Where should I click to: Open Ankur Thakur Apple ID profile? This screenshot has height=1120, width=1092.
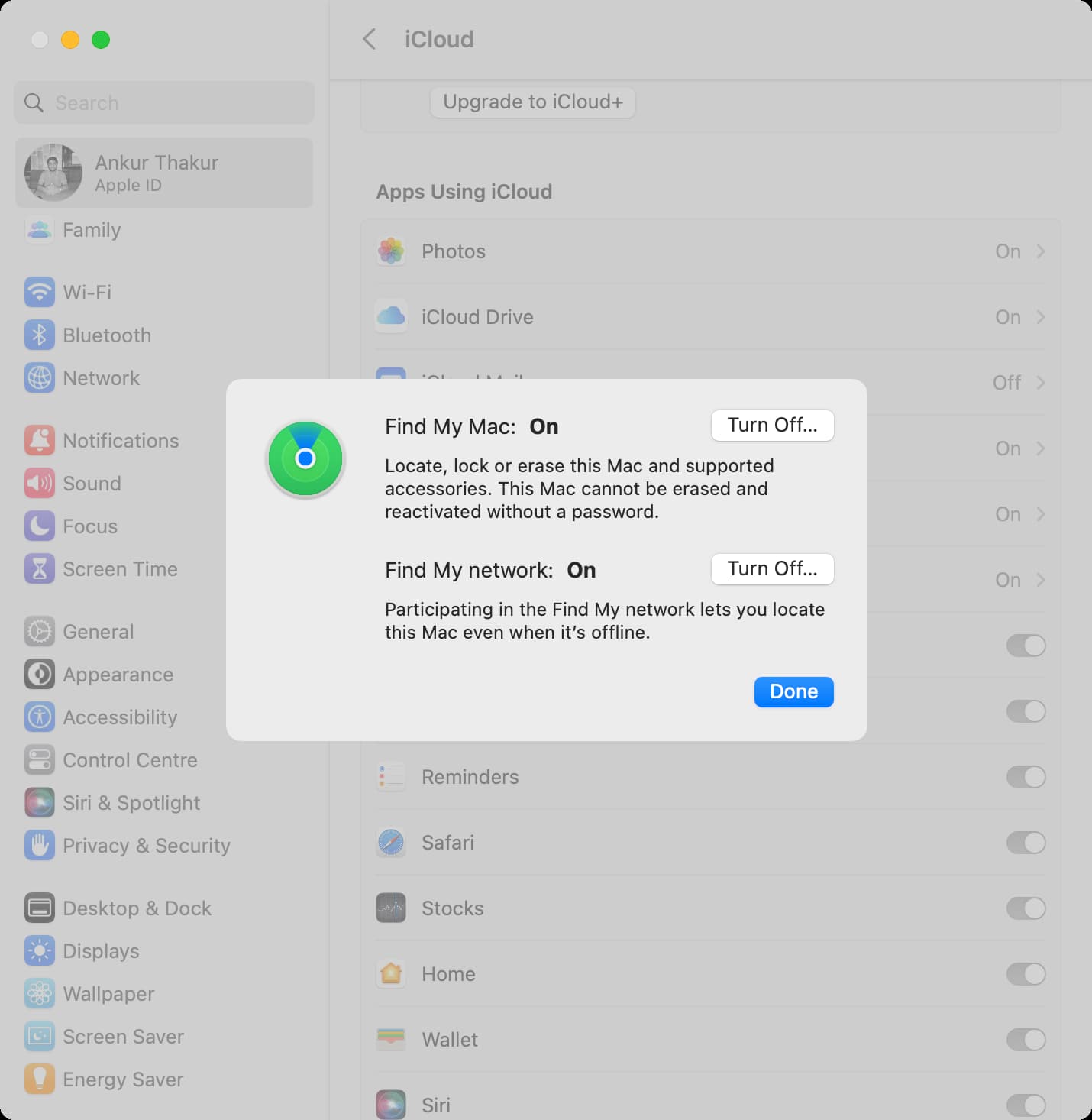click(164, 173)
